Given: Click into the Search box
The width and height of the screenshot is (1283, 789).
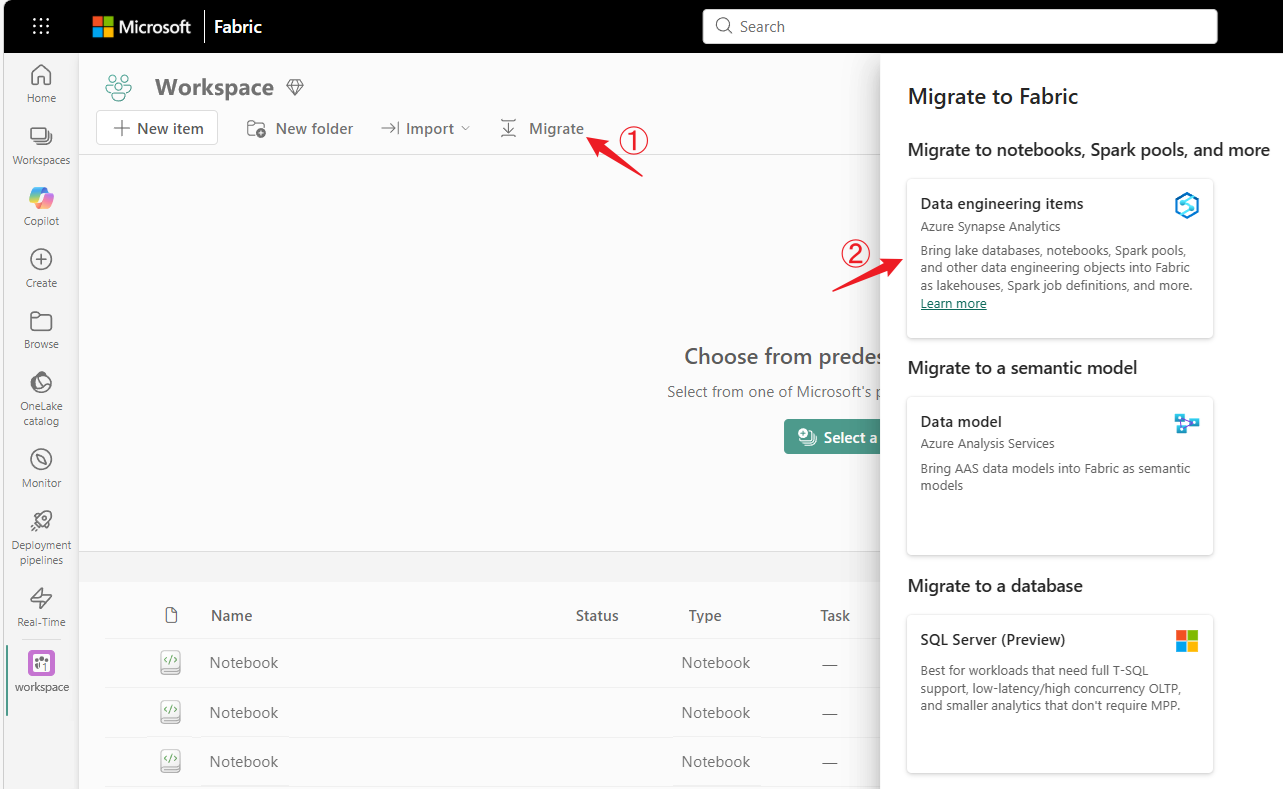Looking at the screenshot, I should coord(960,27).
